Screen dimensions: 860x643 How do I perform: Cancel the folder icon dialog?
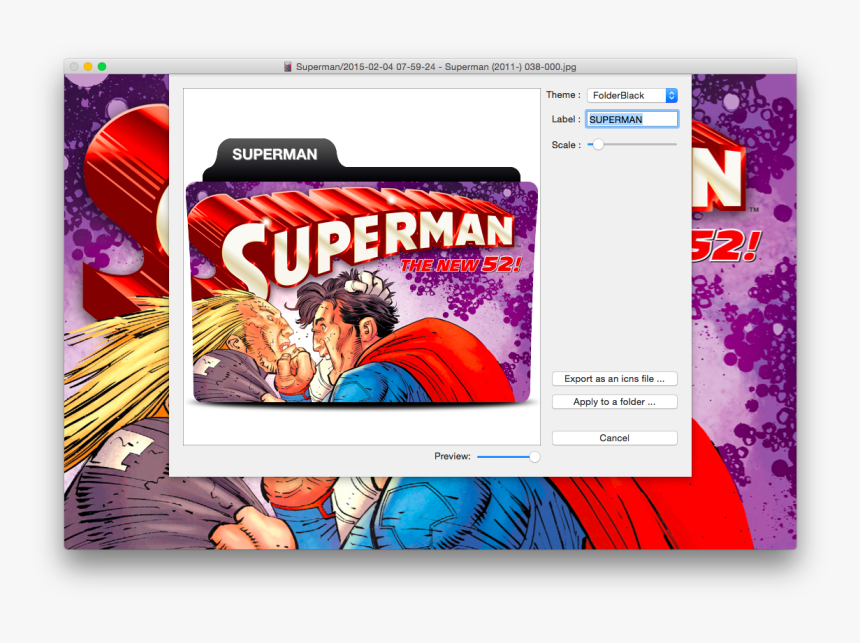click(614, 437)
